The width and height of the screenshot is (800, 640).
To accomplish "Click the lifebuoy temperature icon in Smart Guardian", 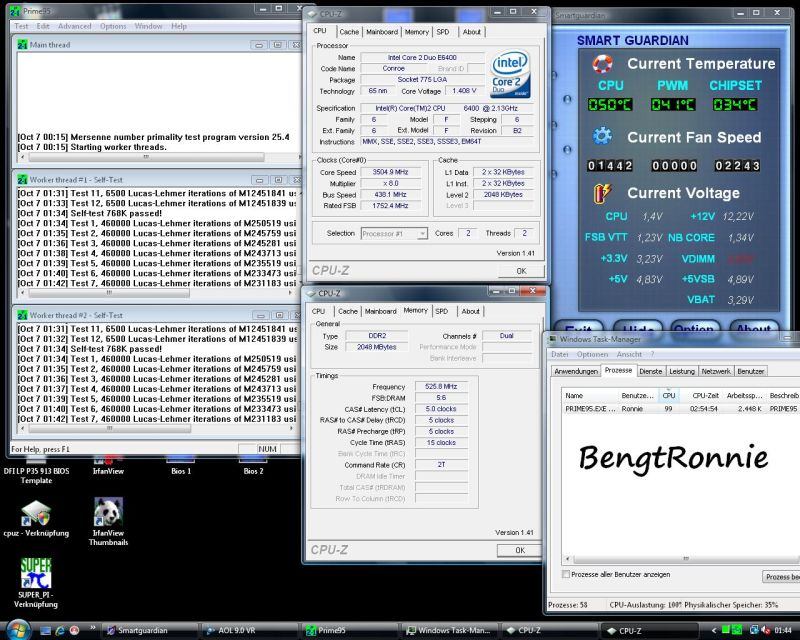I will tap(603, 64).
